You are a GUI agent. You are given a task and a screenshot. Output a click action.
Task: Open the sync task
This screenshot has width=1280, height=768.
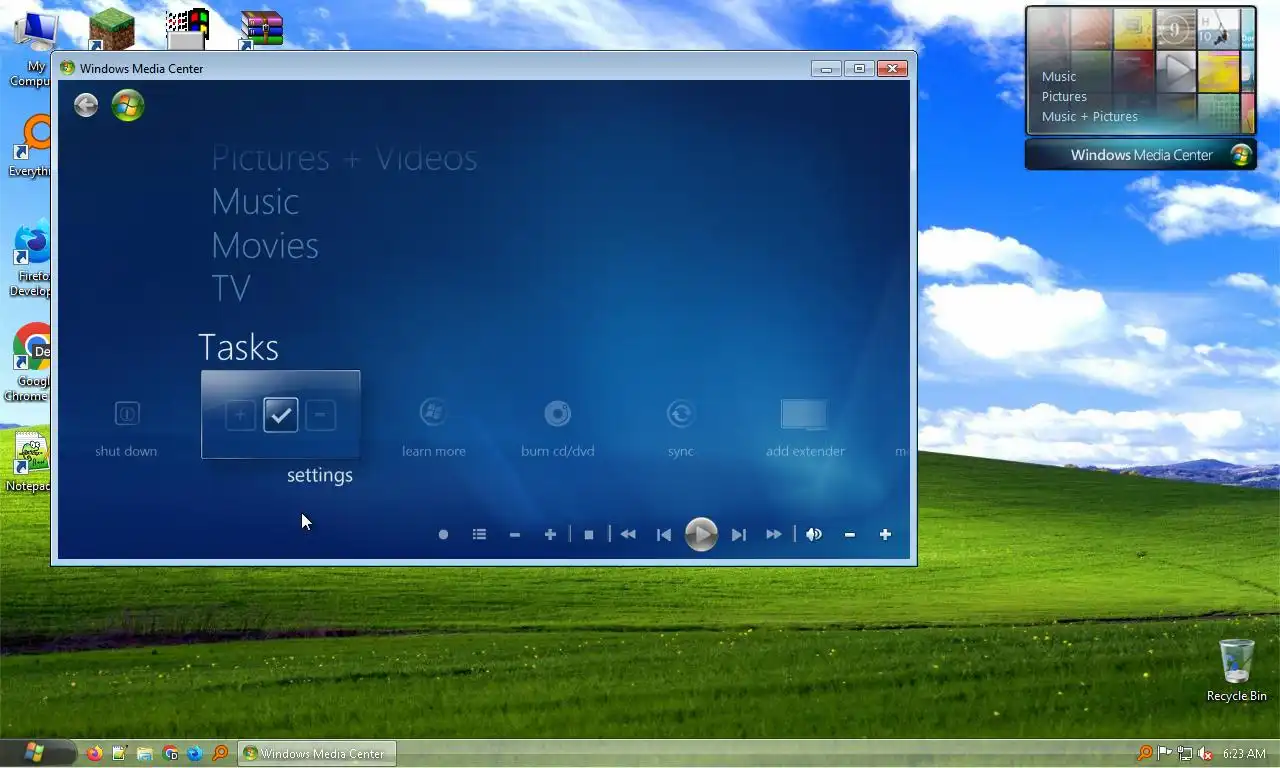click(681, 428)
